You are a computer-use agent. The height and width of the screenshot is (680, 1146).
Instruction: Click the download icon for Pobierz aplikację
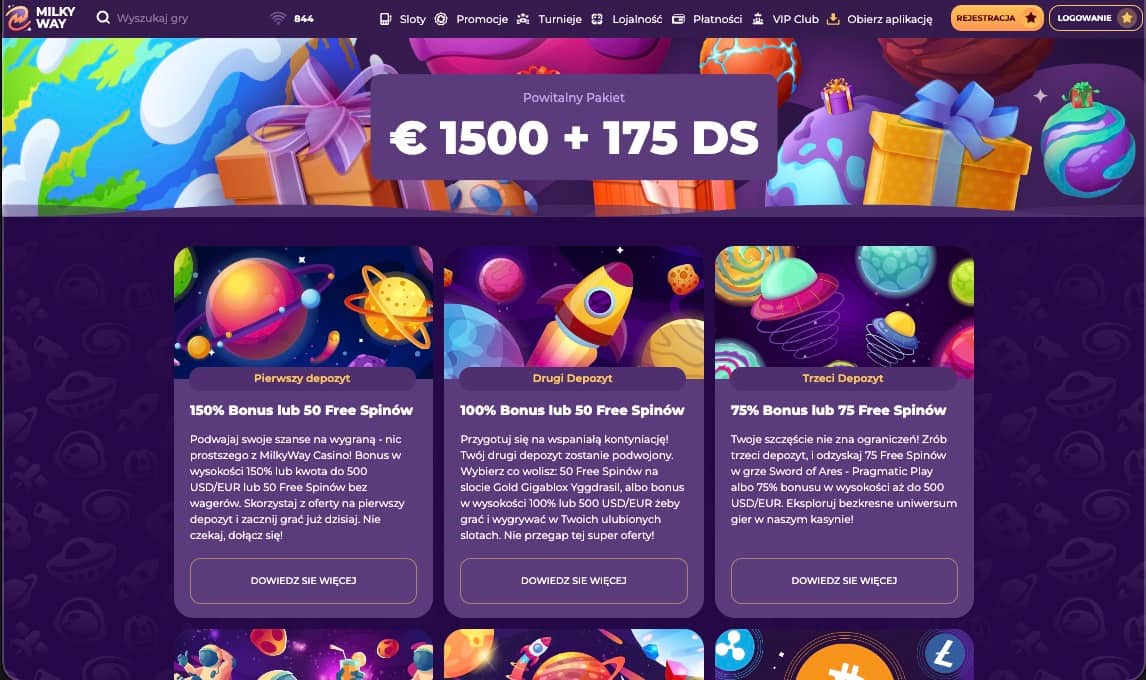[832, 19]
